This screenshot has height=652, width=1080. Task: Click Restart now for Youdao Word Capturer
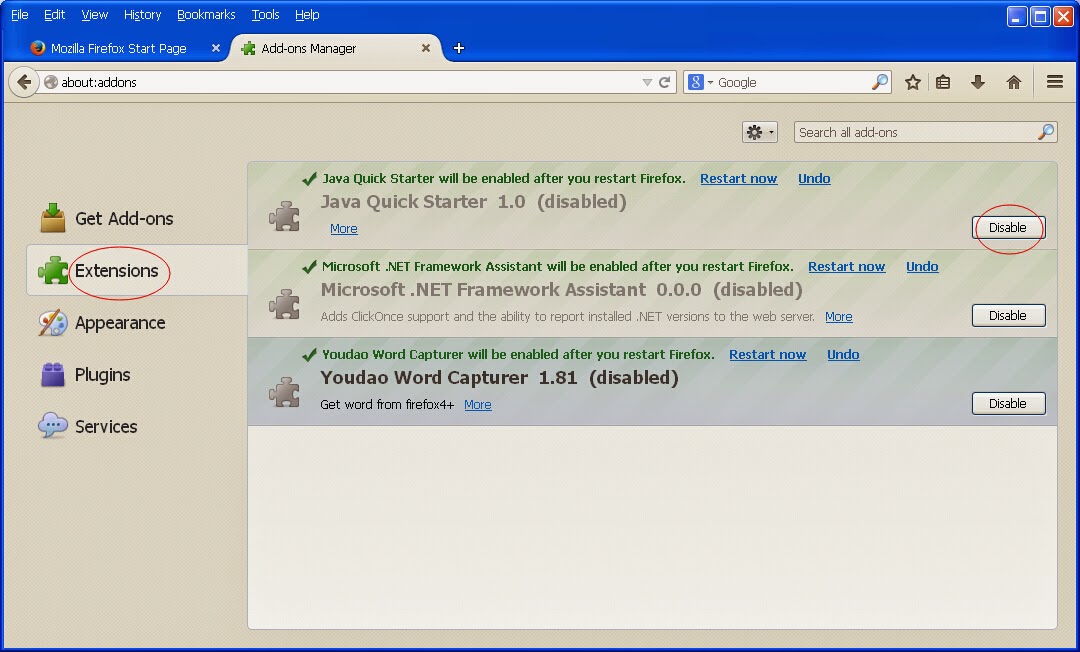(x=767, y=355)
